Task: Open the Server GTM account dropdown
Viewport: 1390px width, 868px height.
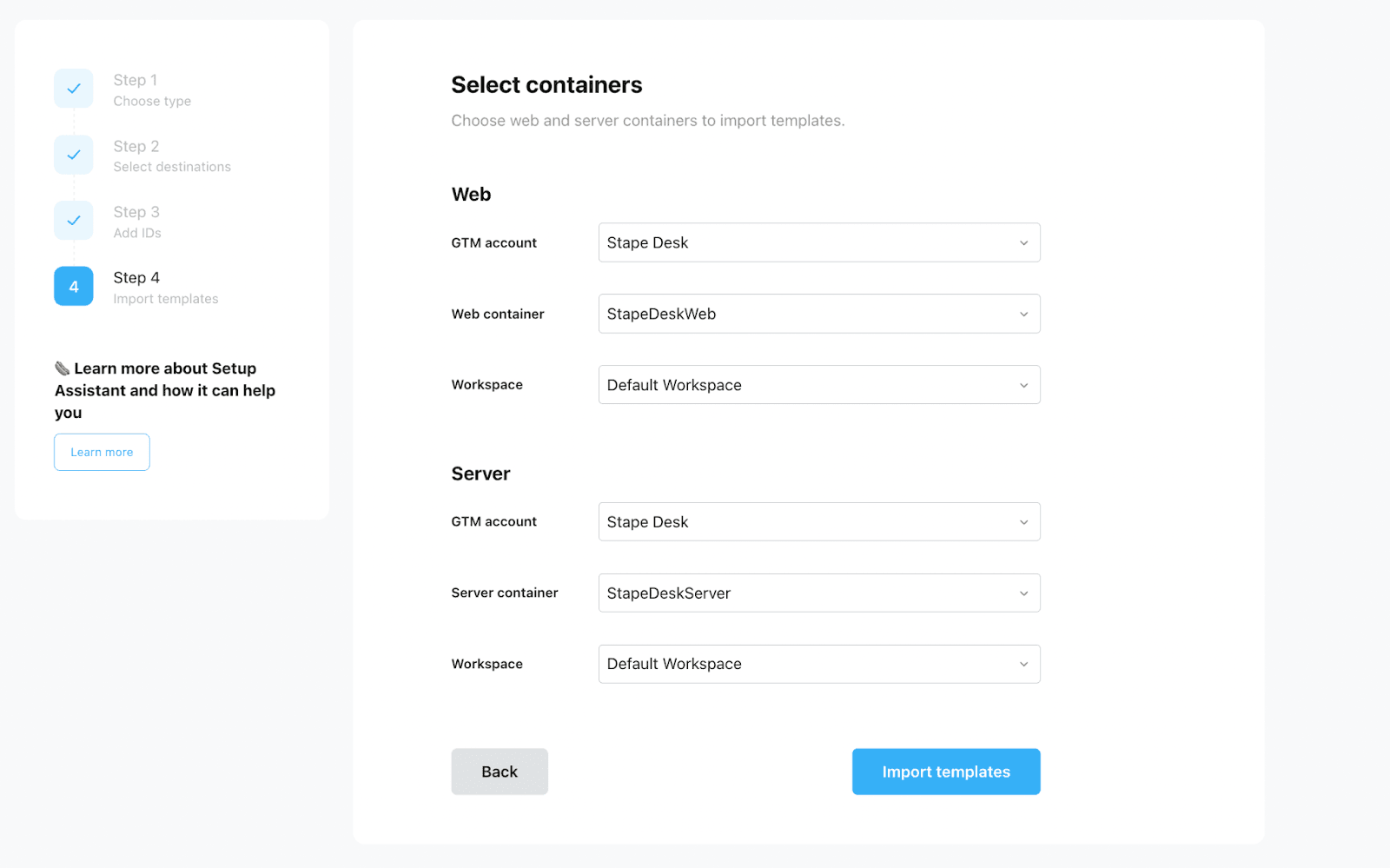Action: coord(819,522)
